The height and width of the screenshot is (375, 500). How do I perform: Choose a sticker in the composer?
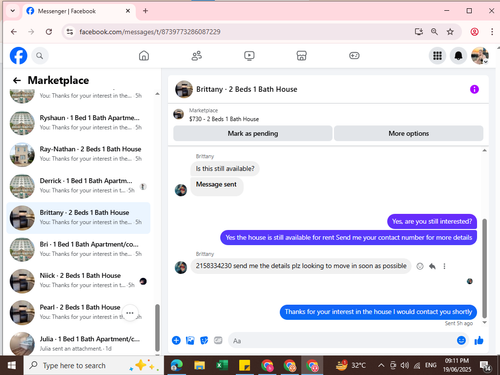[204, 340]
